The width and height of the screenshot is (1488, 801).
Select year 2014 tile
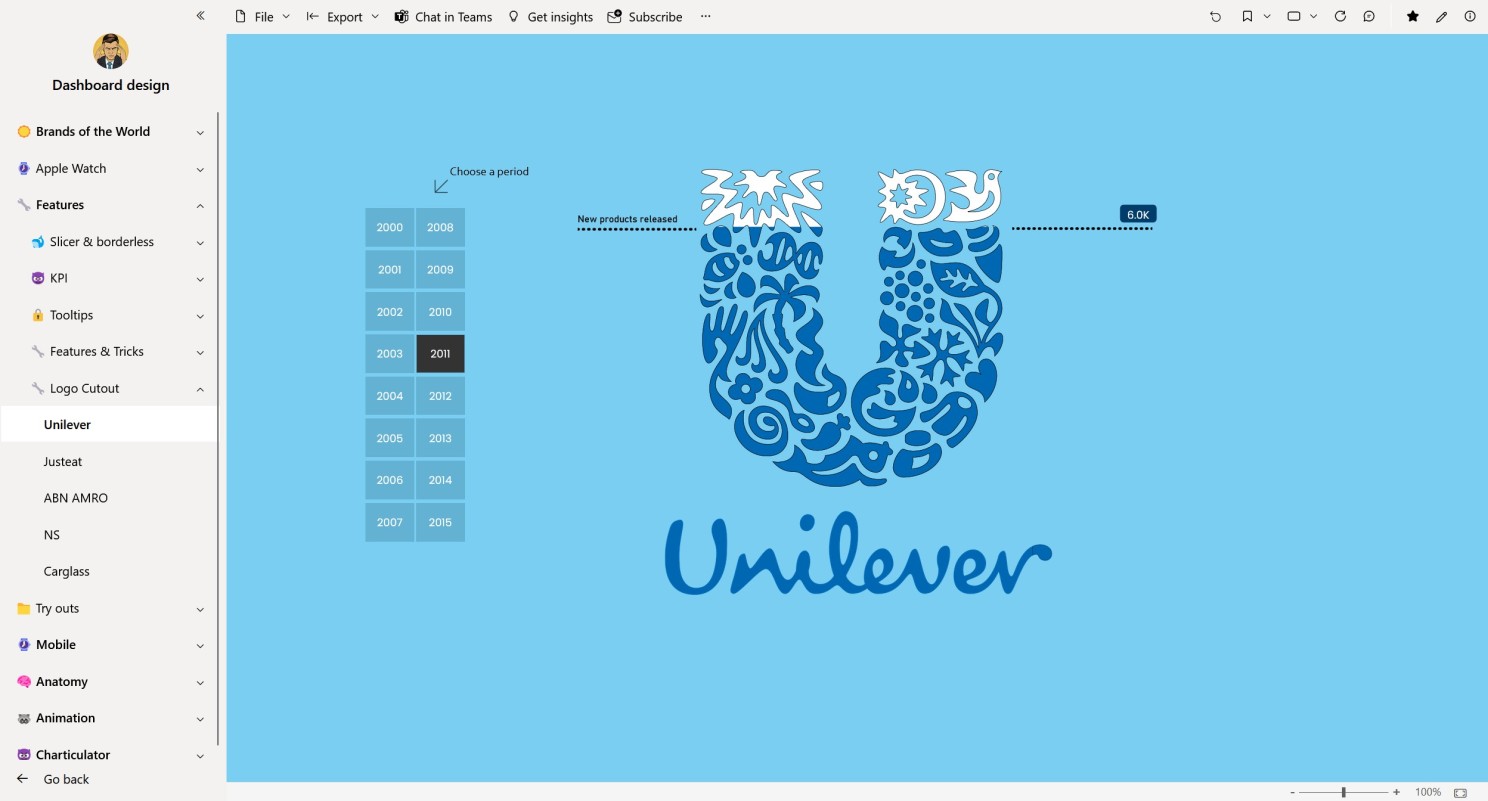click(x=440, y=480)
